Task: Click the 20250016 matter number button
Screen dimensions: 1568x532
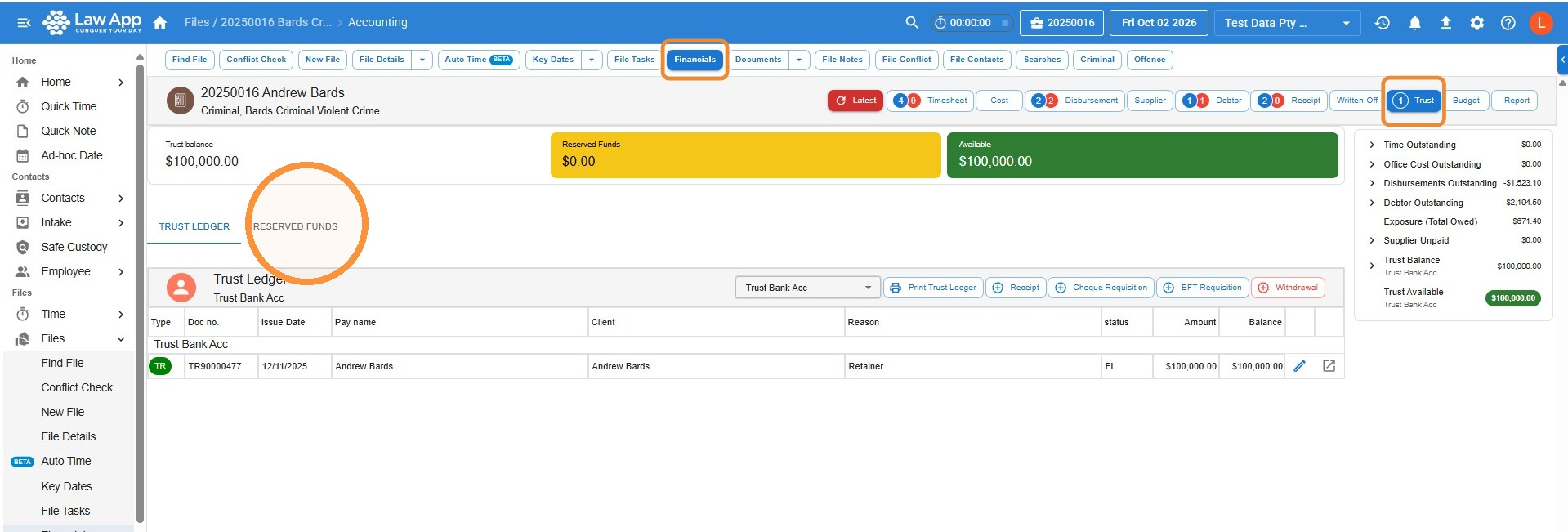Action: pos(1062,23)
